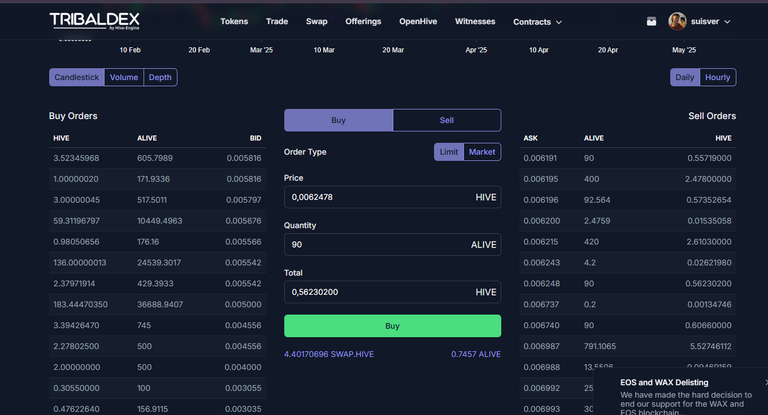Click the Sell Orders heading
The image size is (768, 415).
[x=712, y=116]
